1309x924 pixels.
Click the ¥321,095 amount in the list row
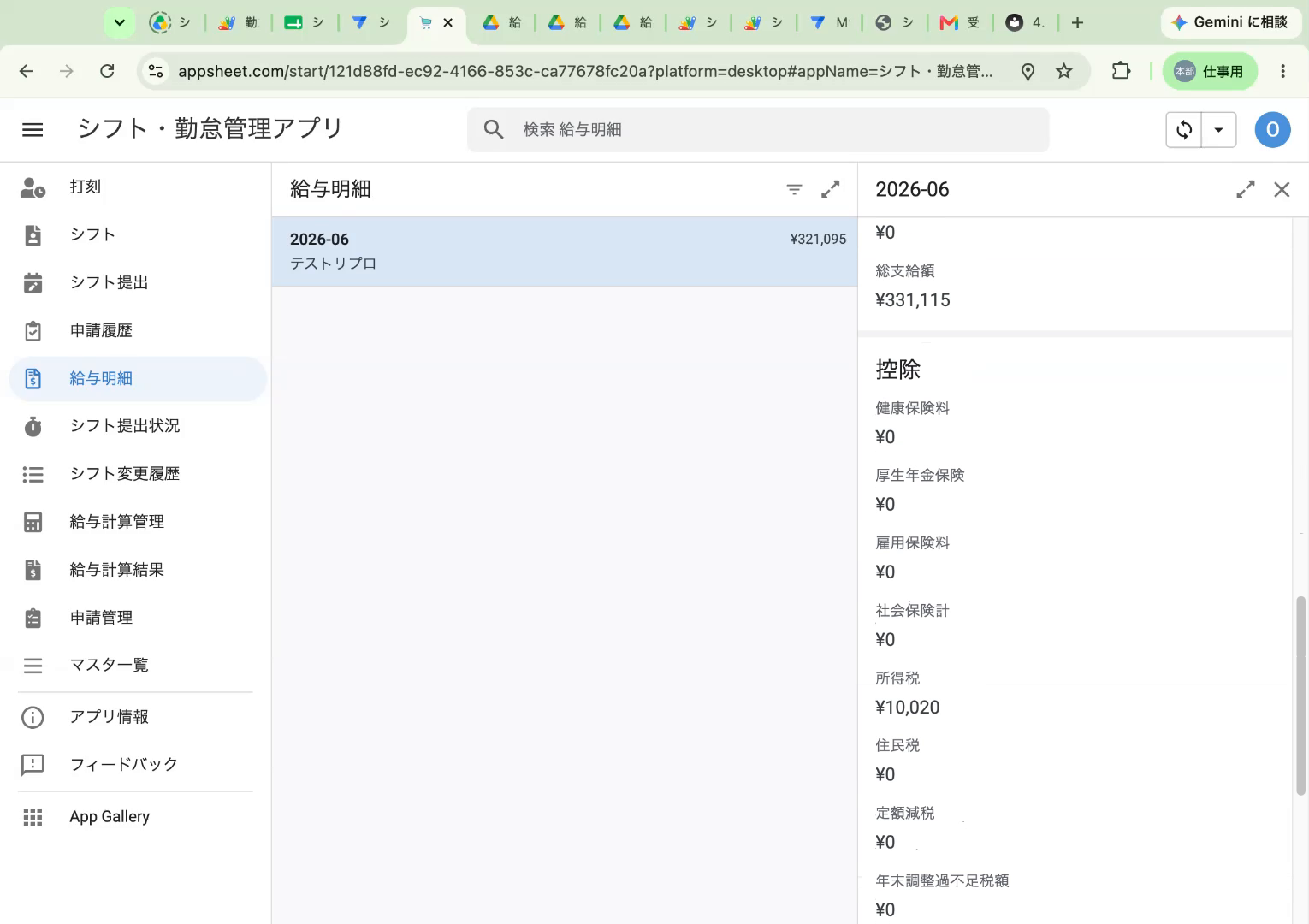[818, 240]
